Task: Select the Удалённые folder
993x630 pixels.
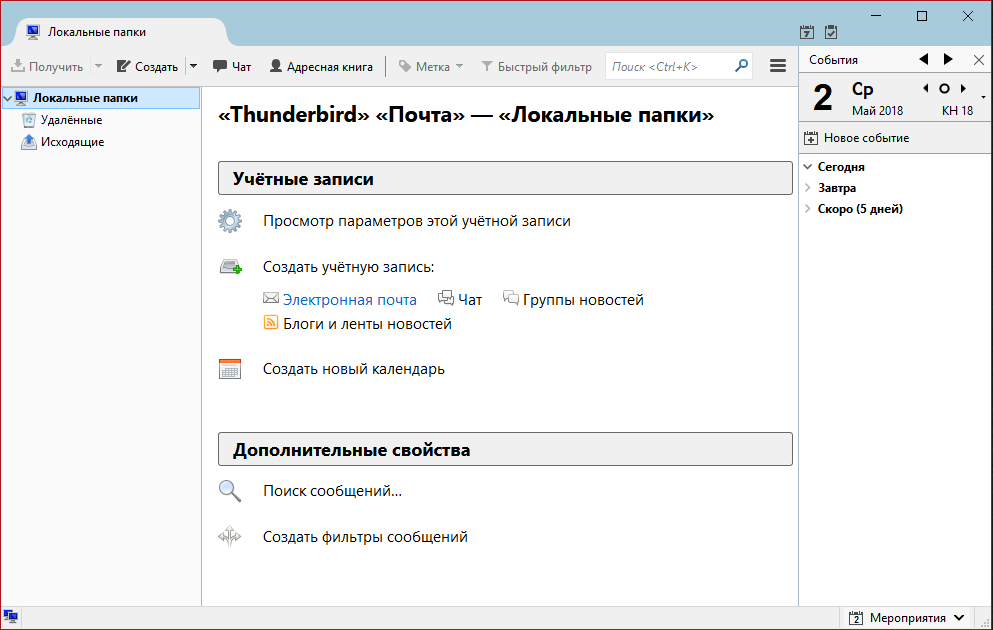Action: pyautogui.click(x=71, y=120)
